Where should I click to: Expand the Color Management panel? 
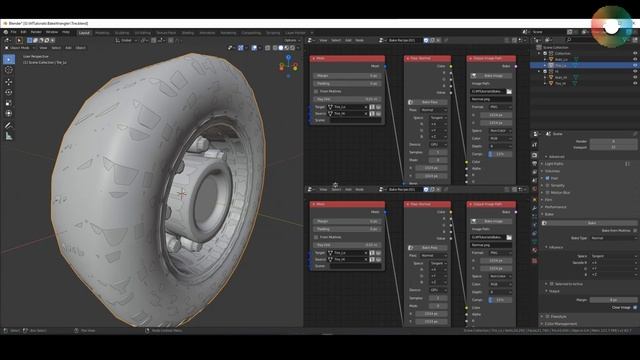point(562,324)
